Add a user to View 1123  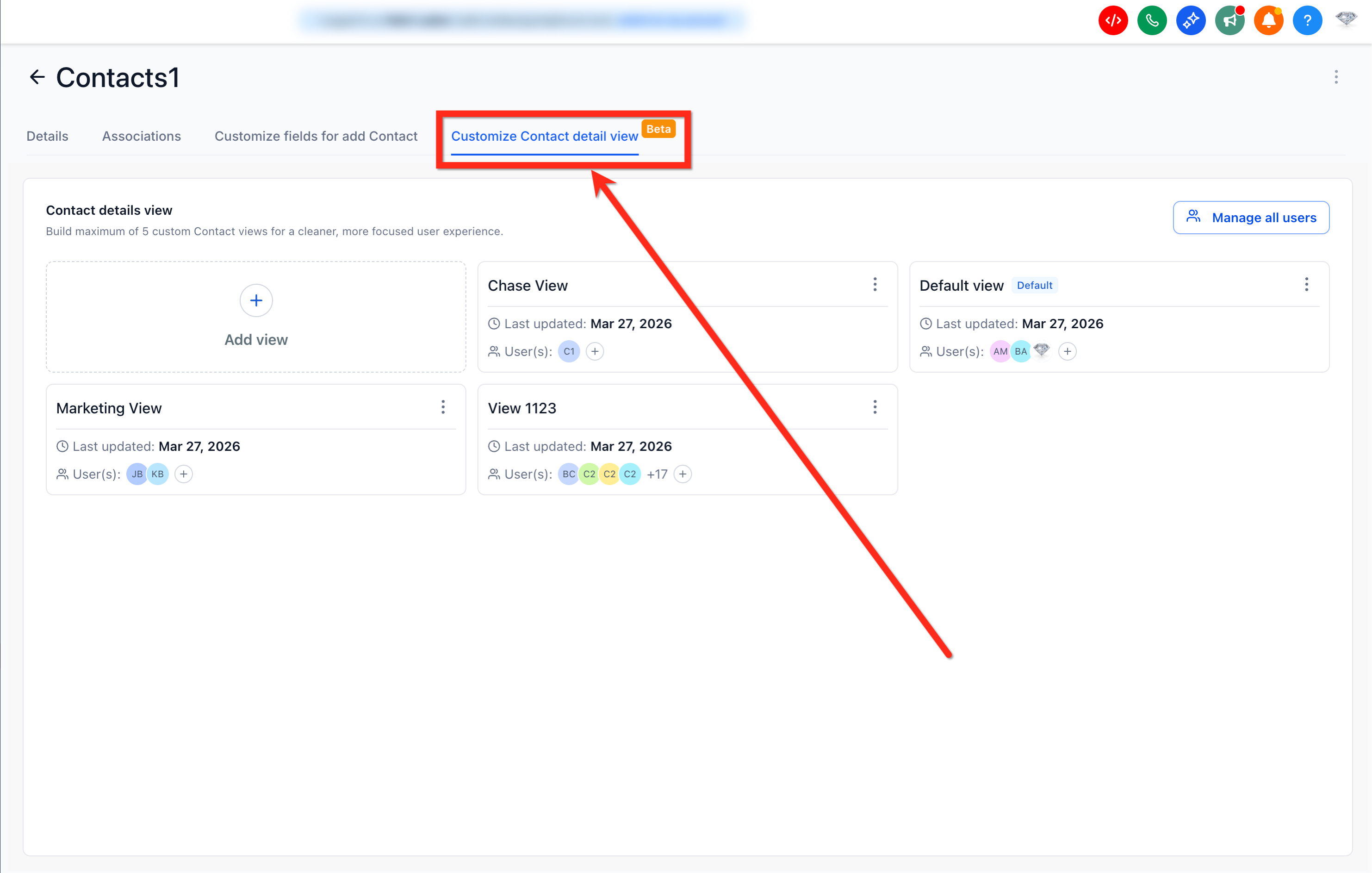click(x=683, y=474)
